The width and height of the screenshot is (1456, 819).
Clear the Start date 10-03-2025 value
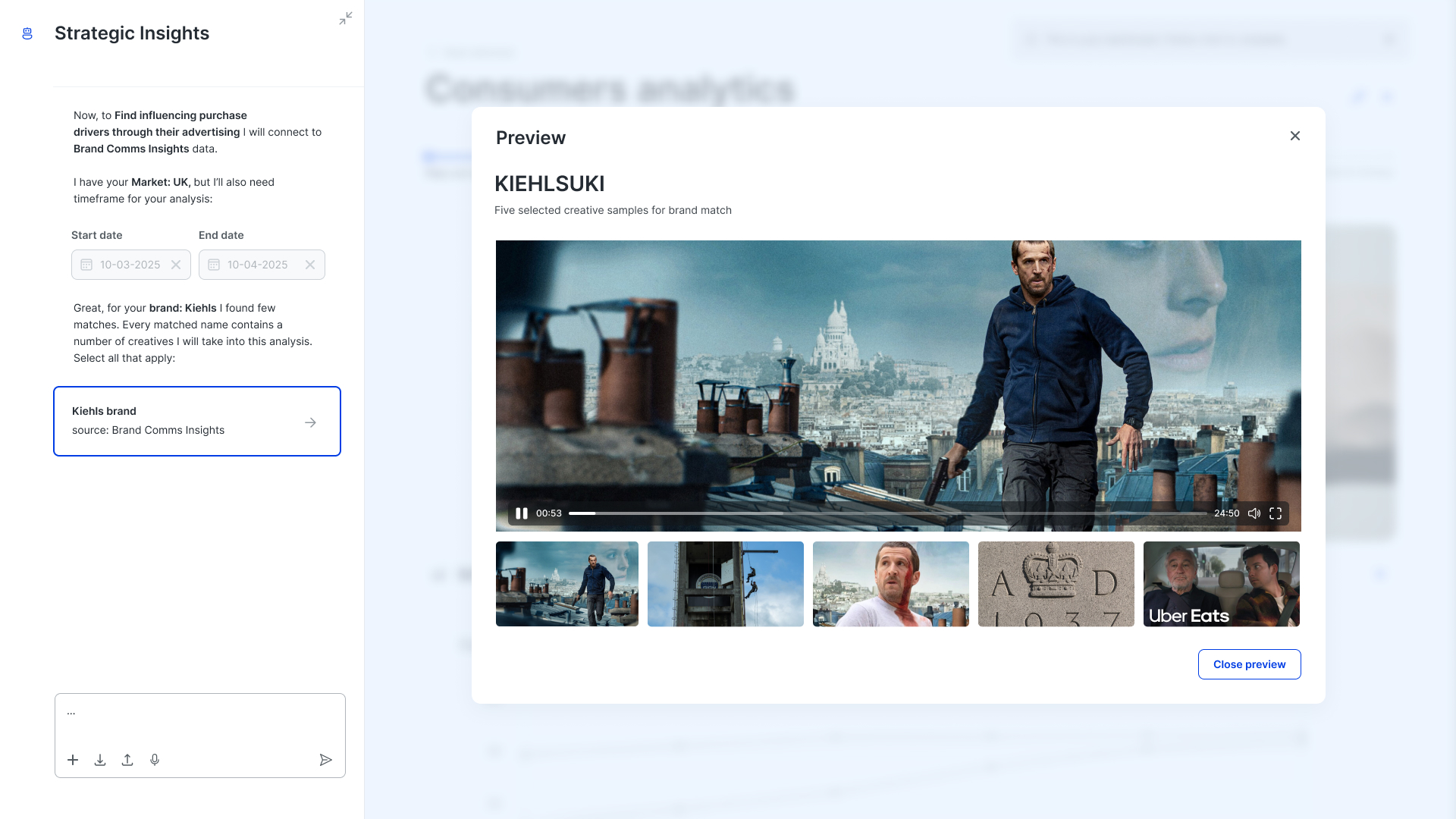click(x=176, y=265)
